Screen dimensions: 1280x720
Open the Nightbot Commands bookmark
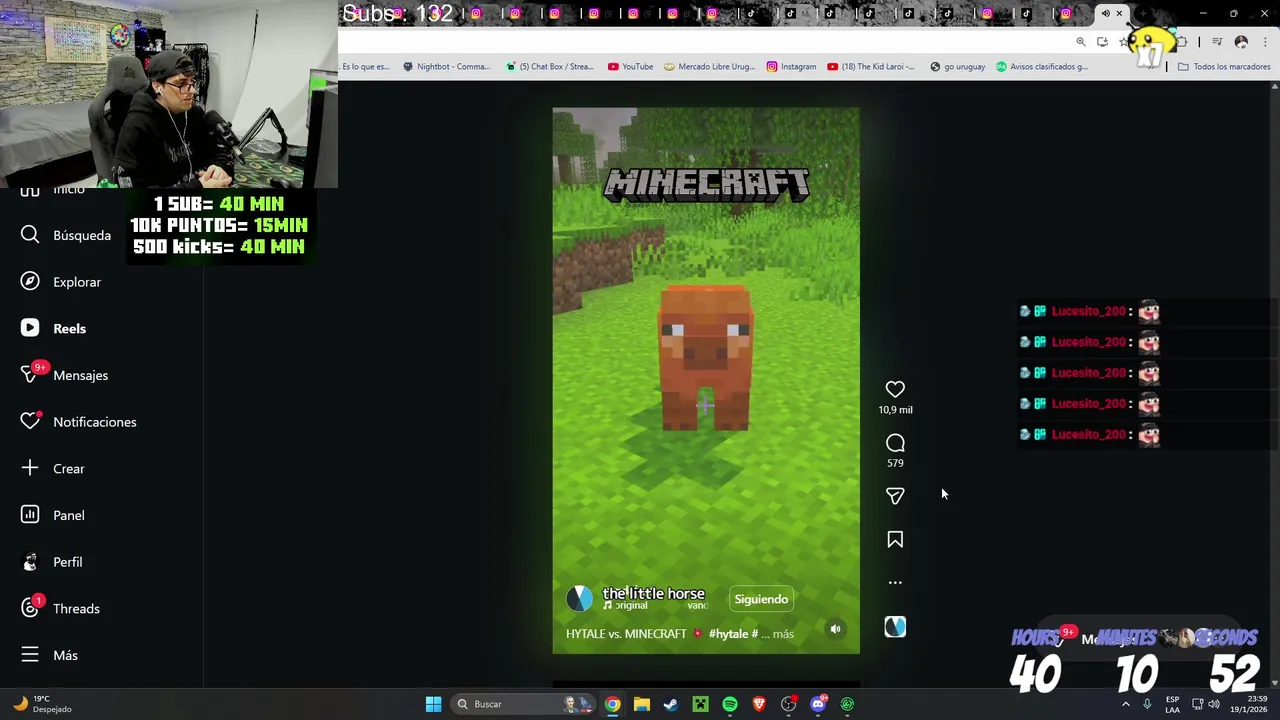(x=446, y=67)
